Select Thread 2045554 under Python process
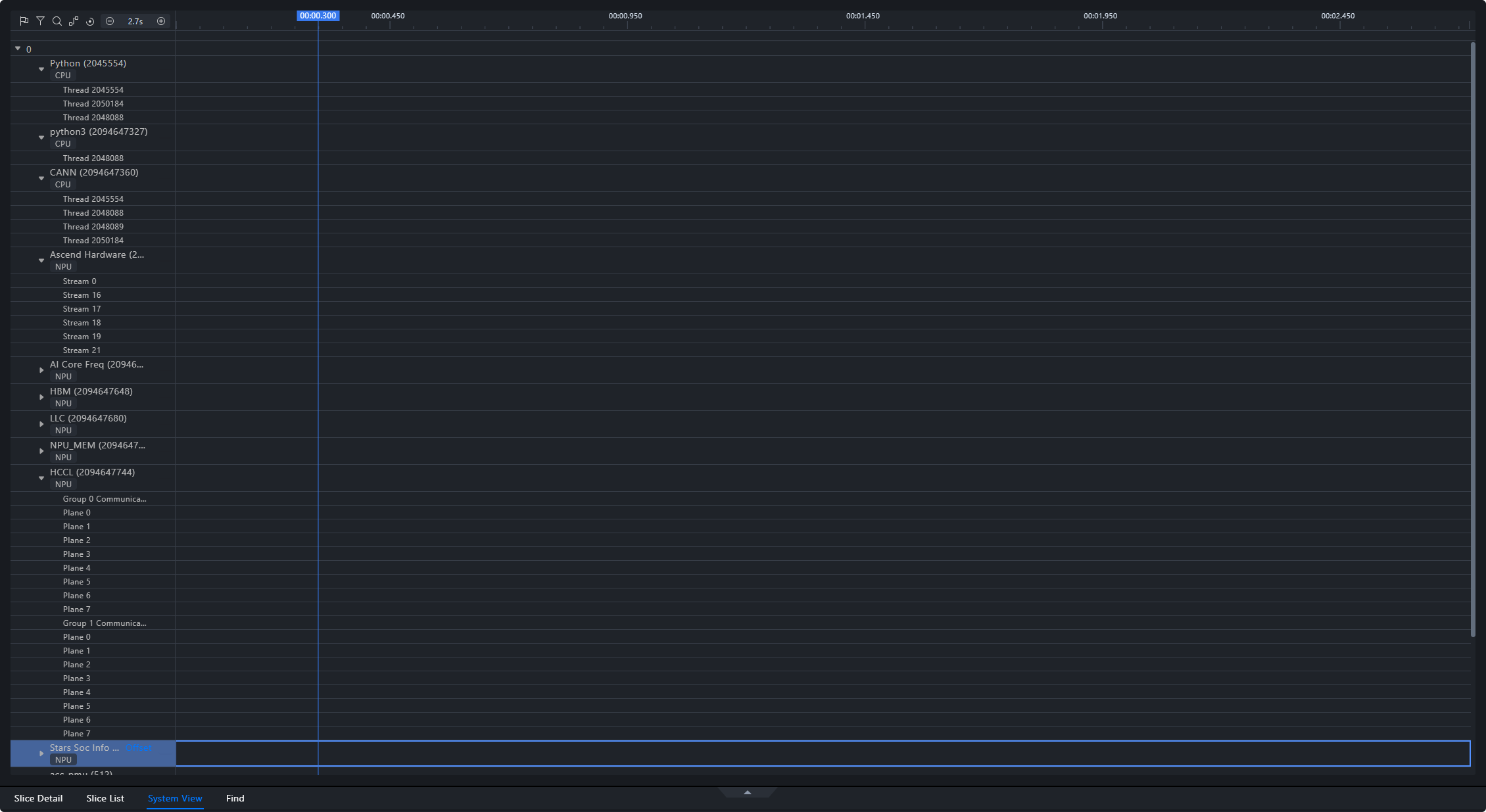Screen dimensions: 1486x812 (93, 90)
